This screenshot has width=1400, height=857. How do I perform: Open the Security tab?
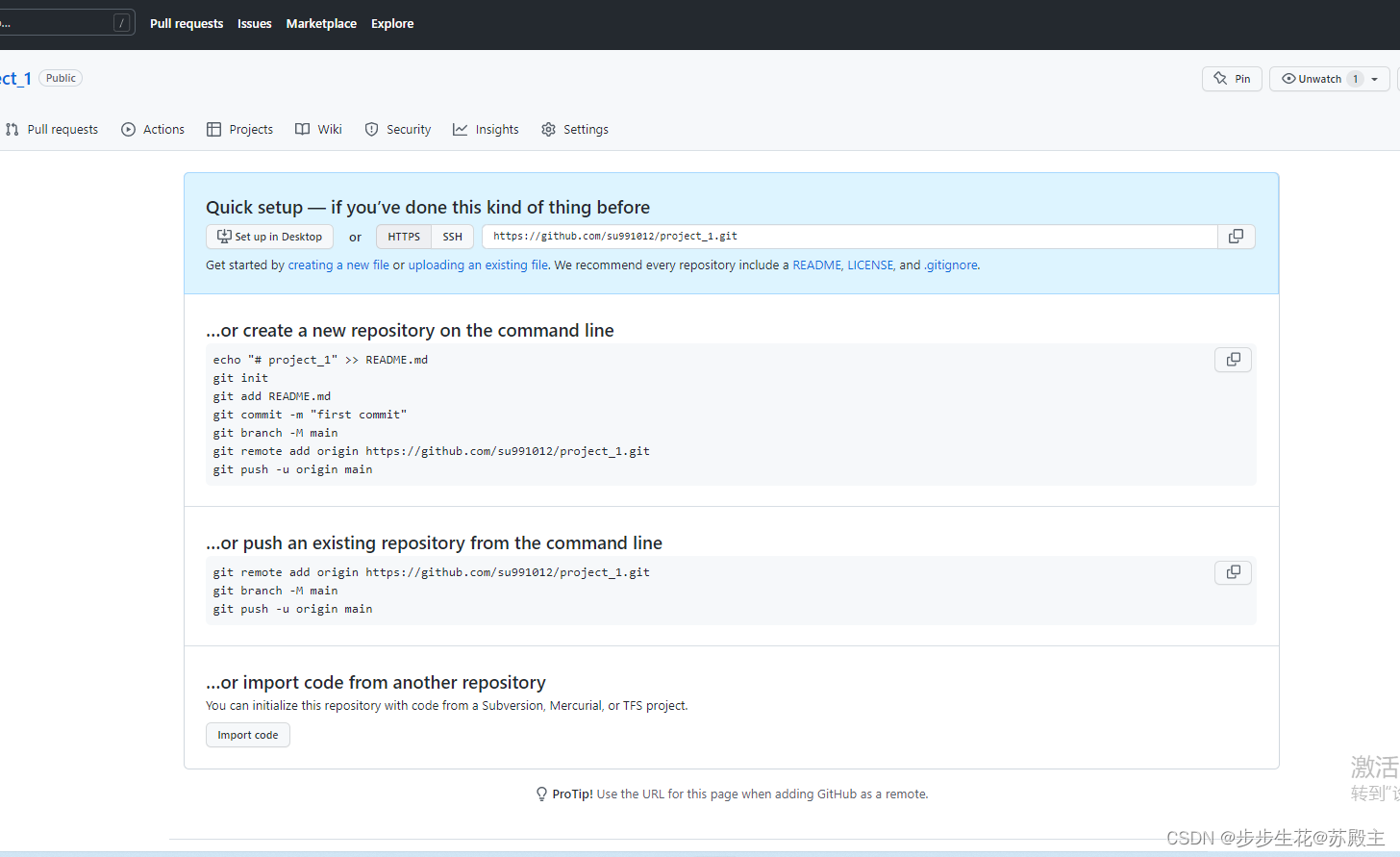point(398,129)
